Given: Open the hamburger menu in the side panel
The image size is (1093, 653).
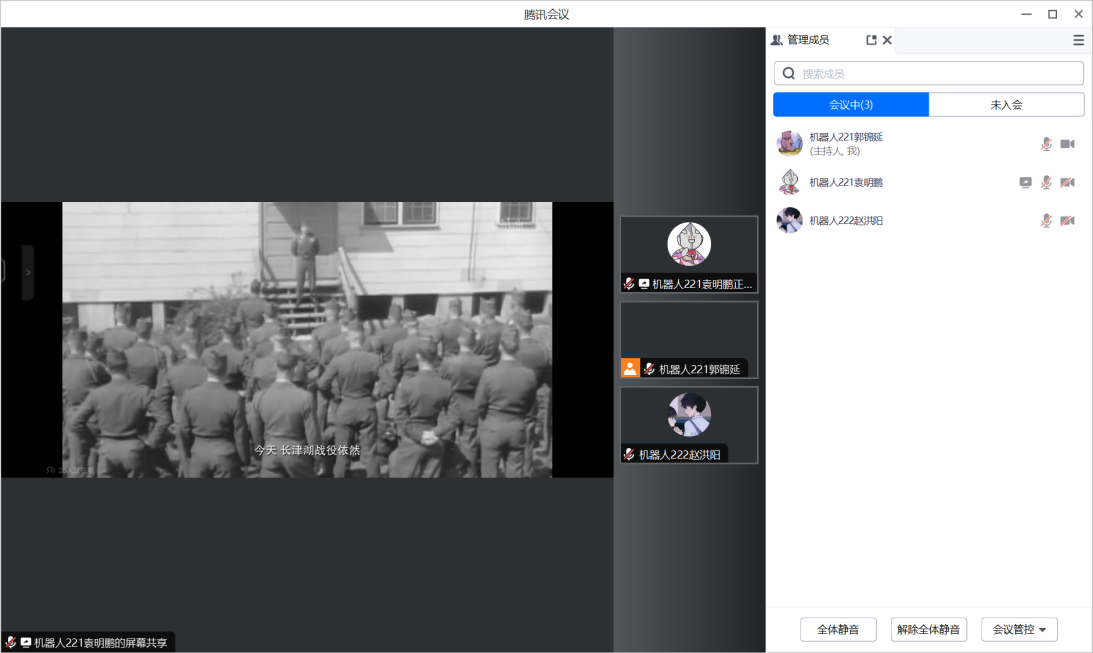Looking at the screenshot, I should click(1078, 40).
